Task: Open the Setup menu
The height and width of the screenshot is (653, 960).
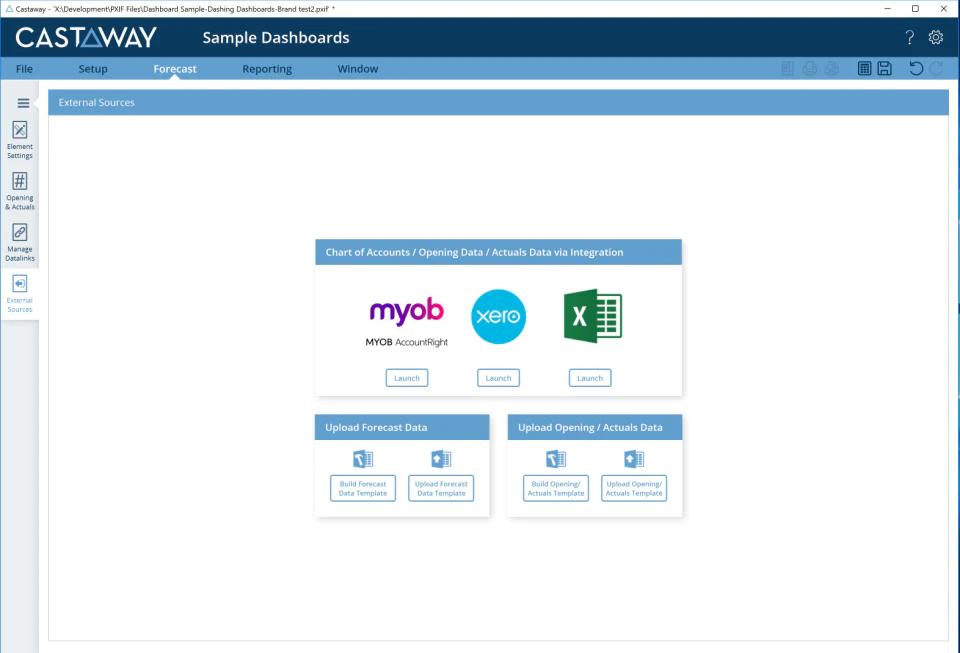Action: point(93,69)
